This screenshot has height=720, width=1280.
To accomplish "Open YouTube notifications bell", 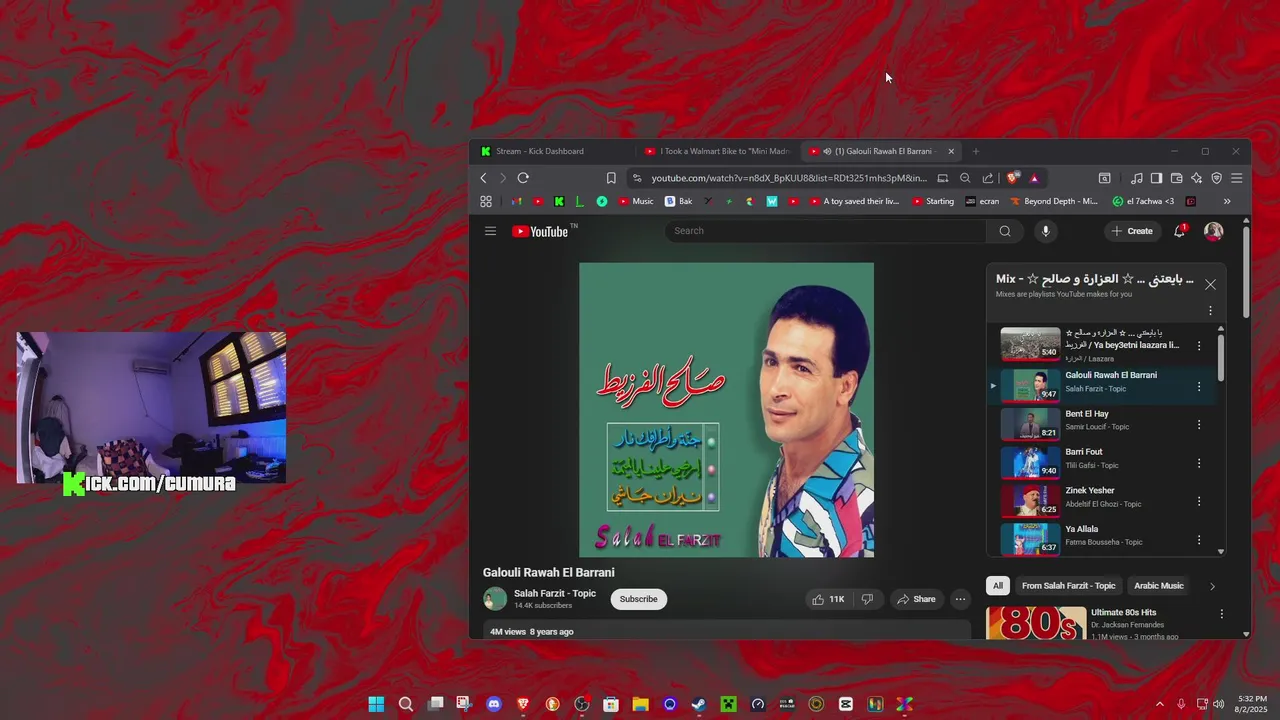I will (x=1180, y=231).
